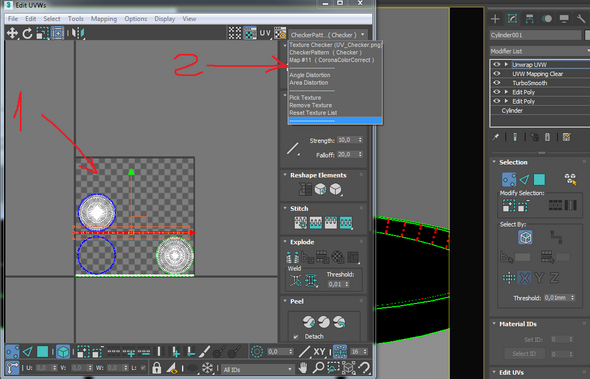590x379 pixels.
Task: Select the Move tool in UV editor toolbar
Action: coord(12,33)
